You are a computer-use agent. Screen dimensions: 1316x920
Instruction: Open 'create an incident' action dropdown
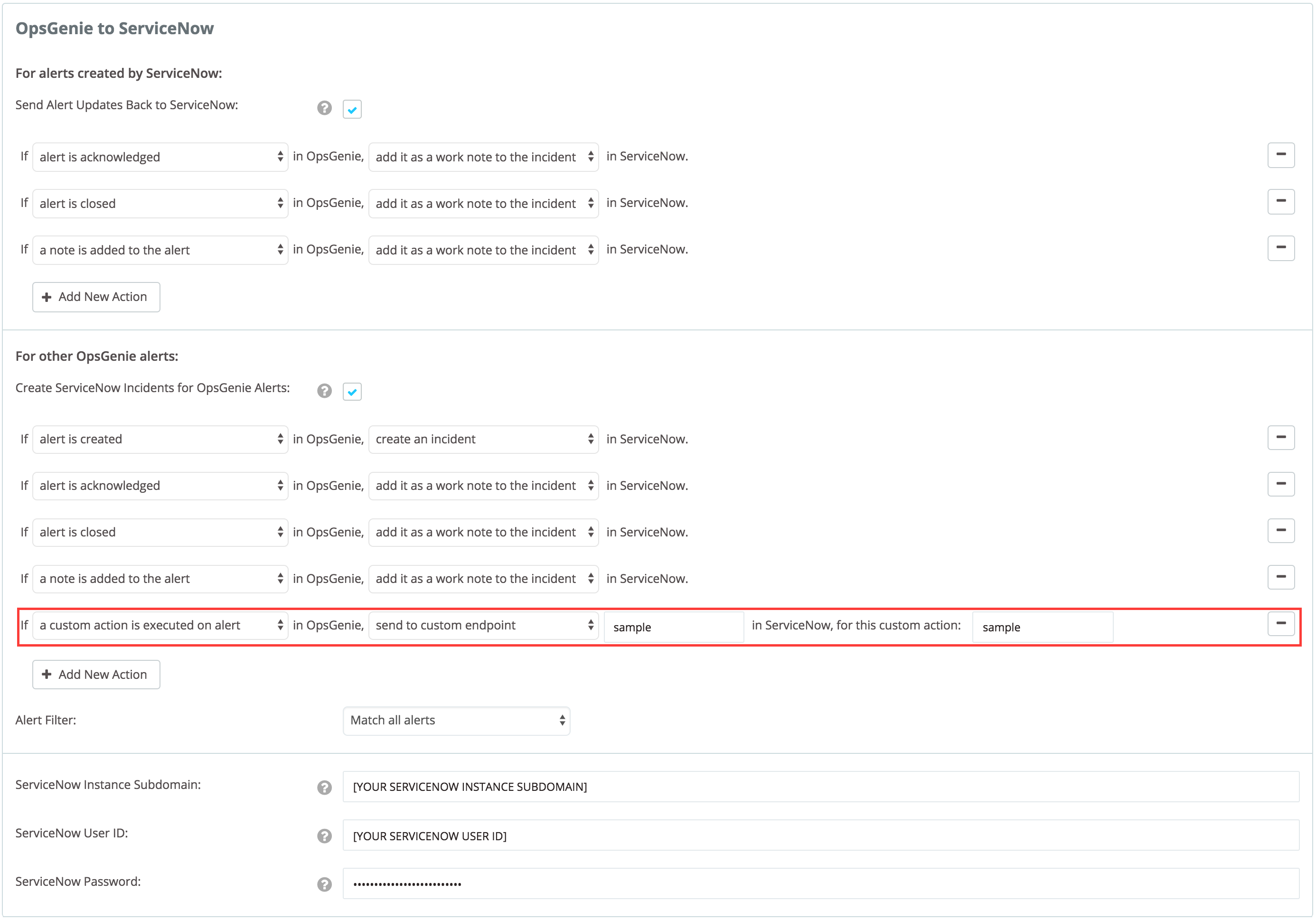[x=484, y=440]
